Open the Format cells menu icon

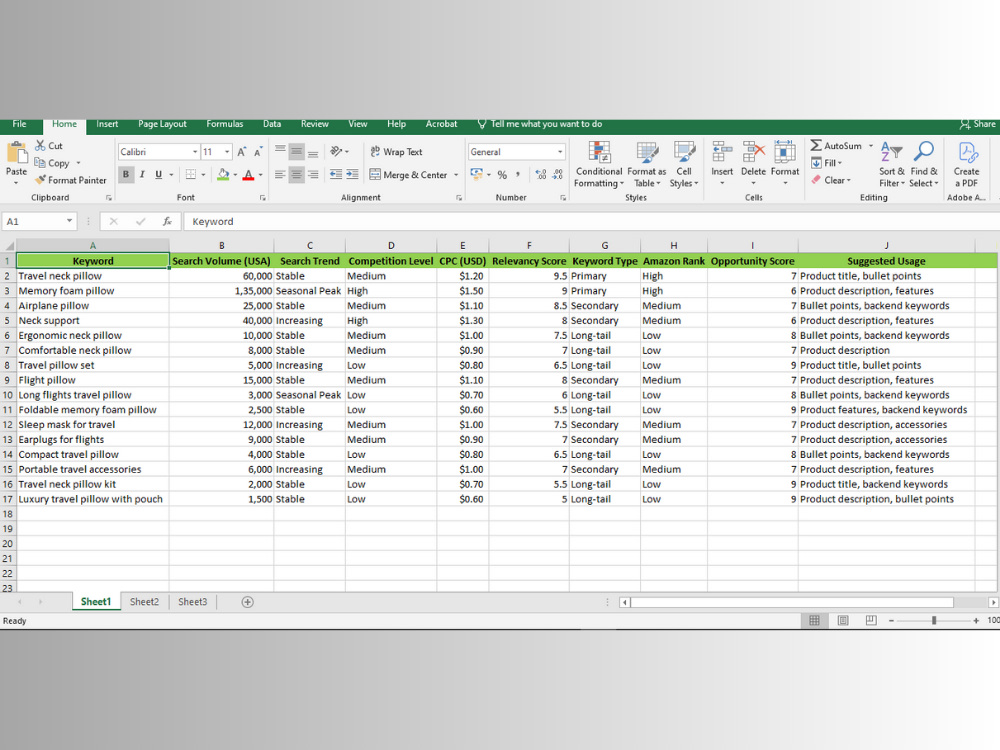point(784,152)
